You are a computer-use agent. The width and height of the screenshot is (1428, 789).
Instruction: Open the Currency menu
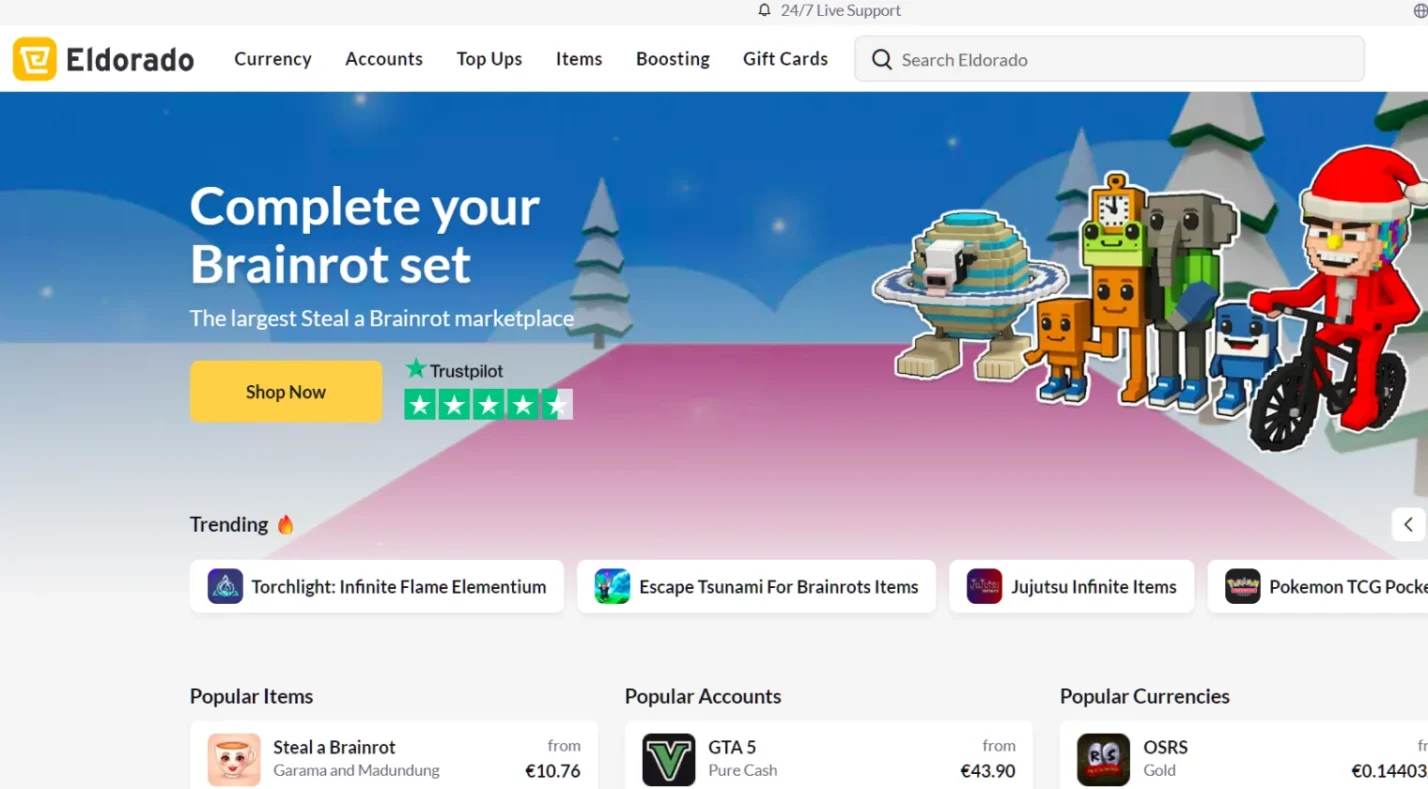pos(273,59)
